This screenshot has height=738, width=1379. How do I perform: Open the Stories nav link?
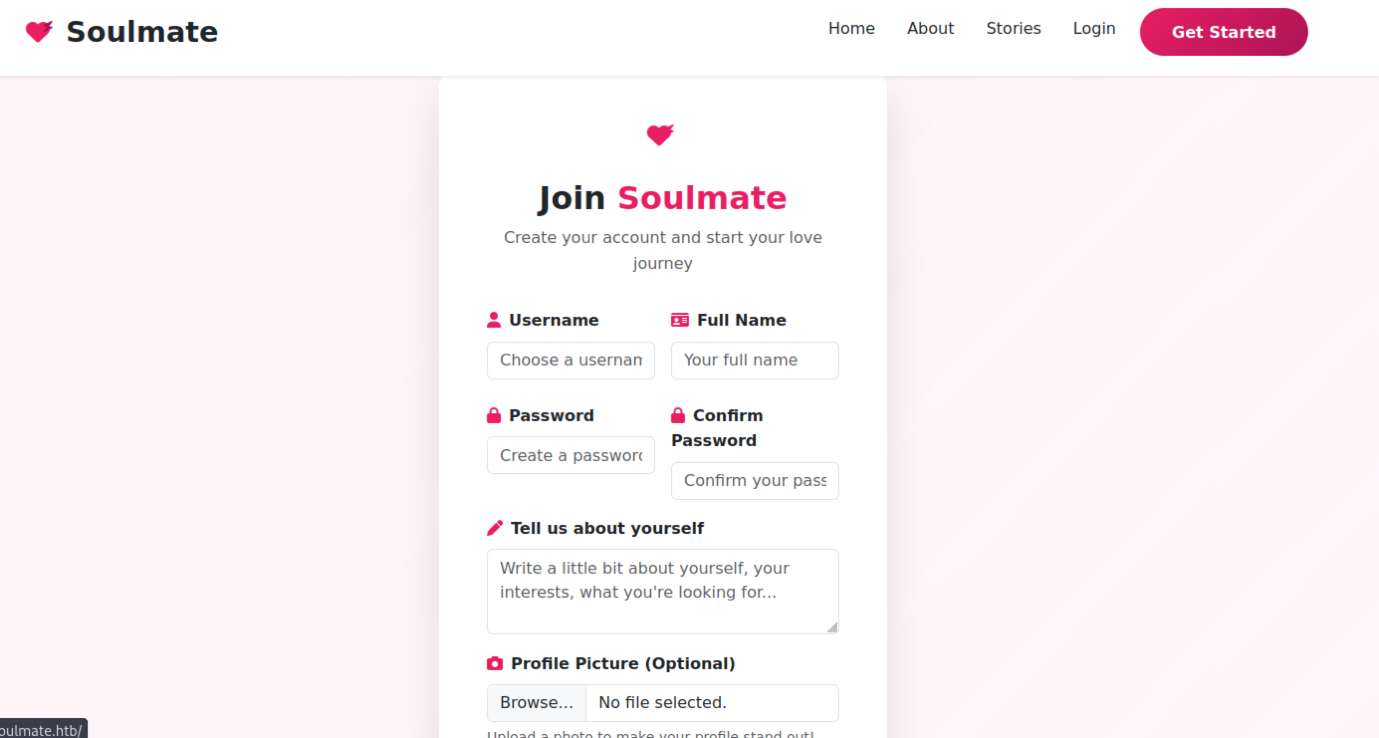tap(1013, 29)
